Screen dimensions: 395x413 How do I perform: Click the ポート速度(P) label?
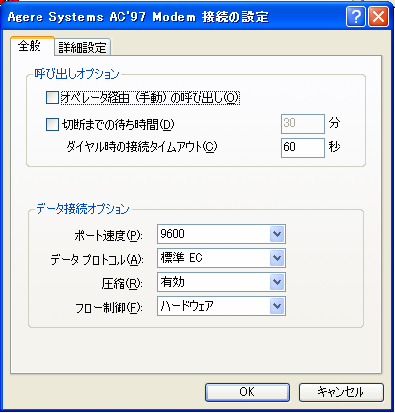[x=108, y=236]
